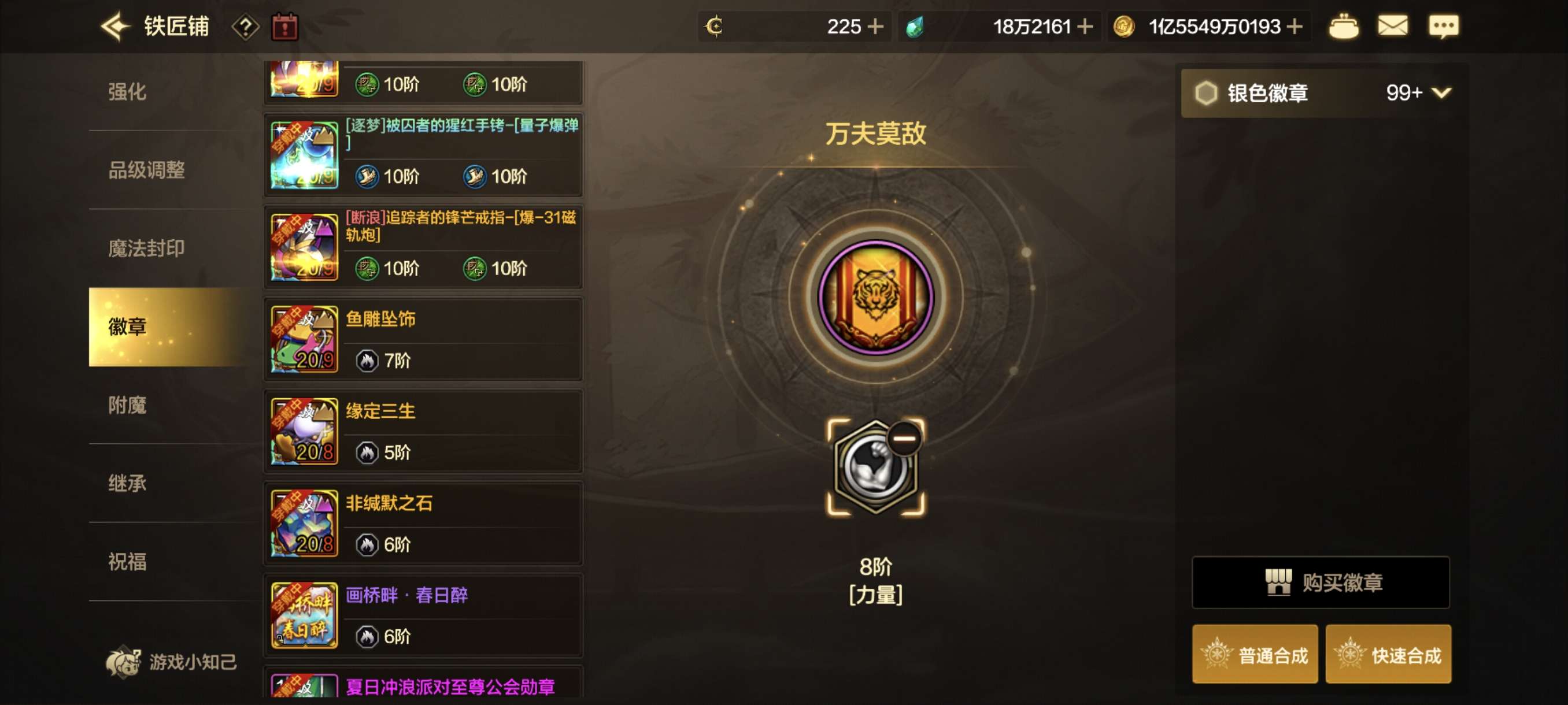The image size is (1568, 705).
Task: Tap the back arrow beside 铁匠铺
Action: click(x=114, y=27)
